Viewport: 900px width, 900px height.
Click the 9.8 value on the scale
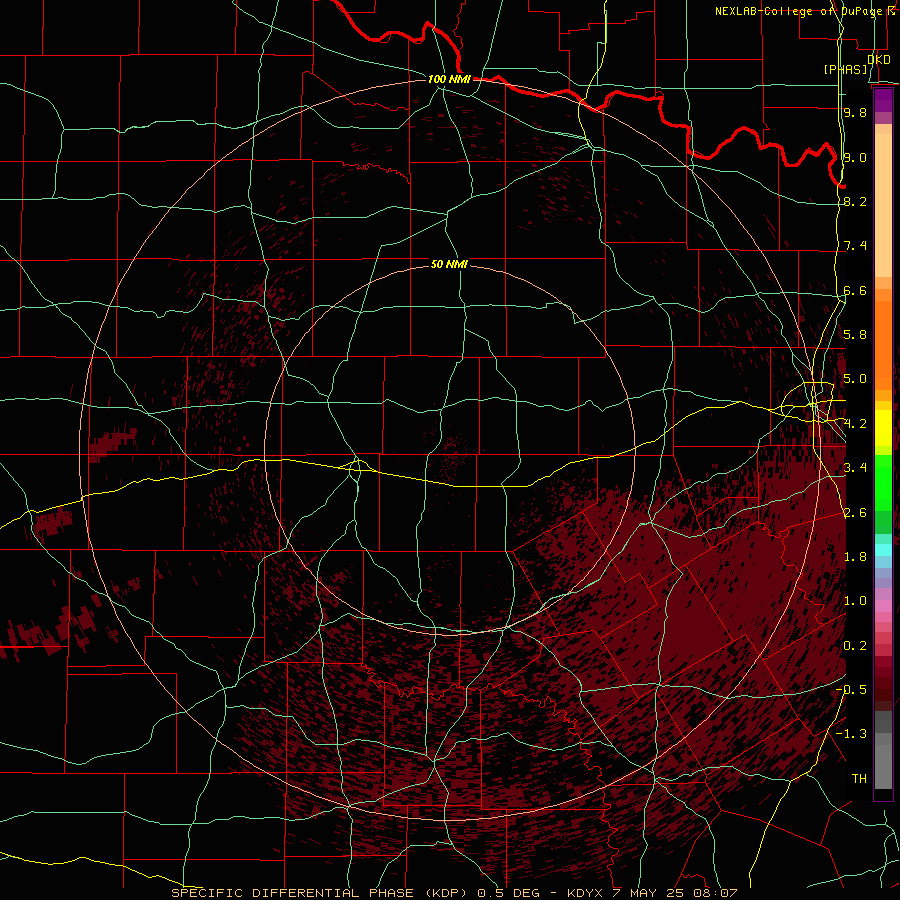(855, 112)
